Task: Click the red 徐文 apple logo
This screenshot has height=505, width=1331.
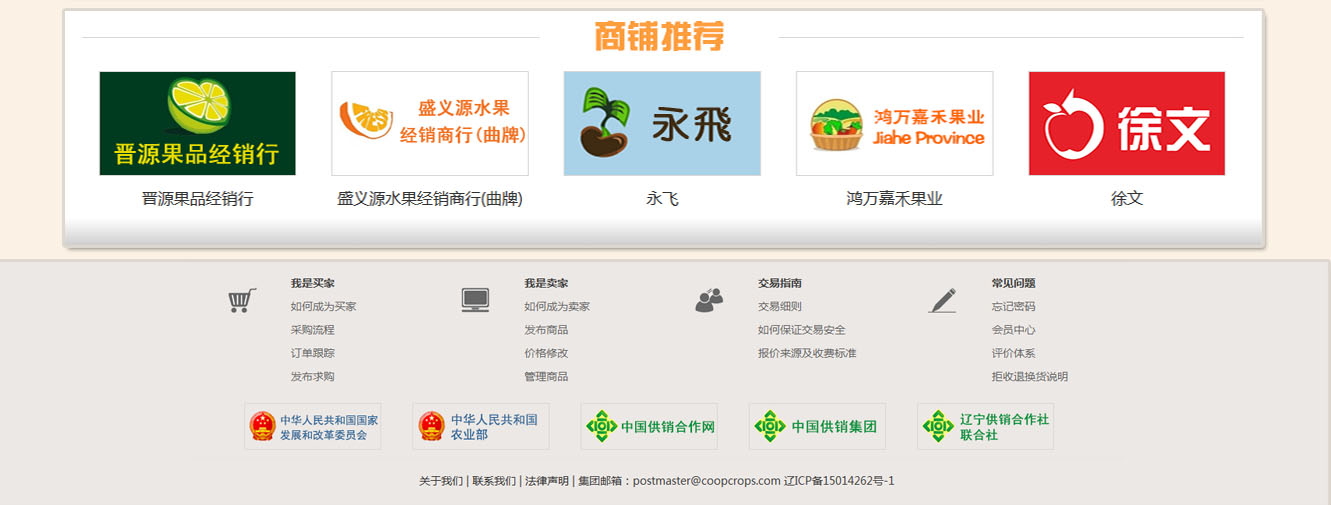Action: click(x=1126, y=123)
